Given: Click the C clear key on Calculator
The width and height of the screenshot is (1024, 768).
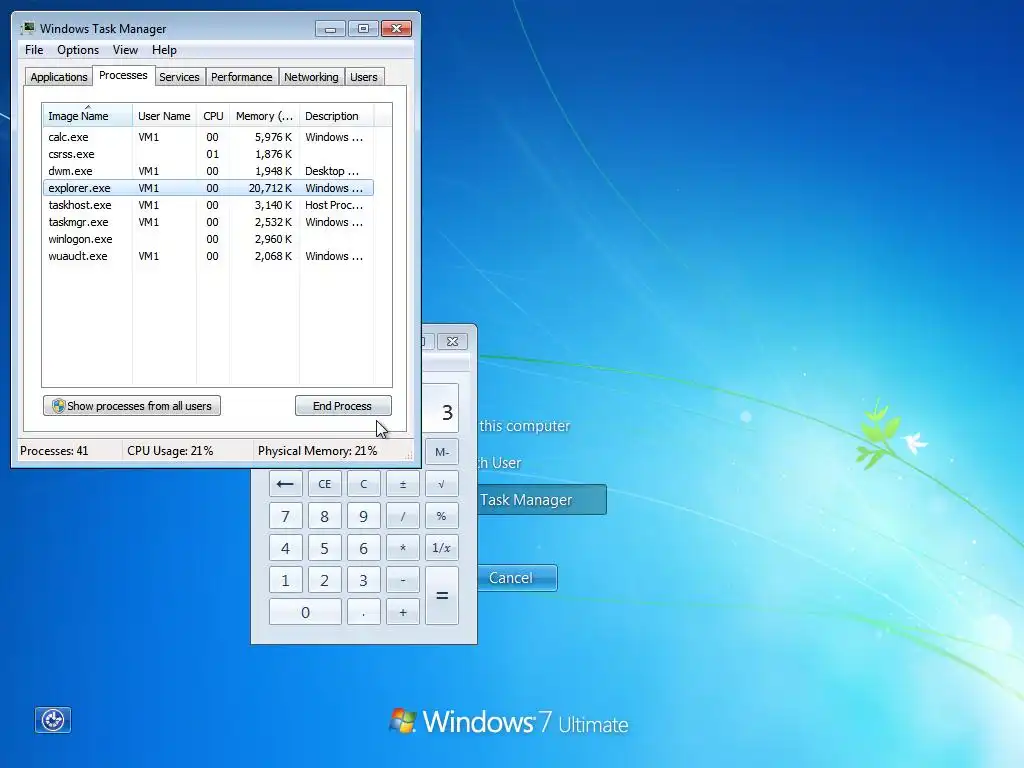Looking at the screenshot, I should coord(364,484).
